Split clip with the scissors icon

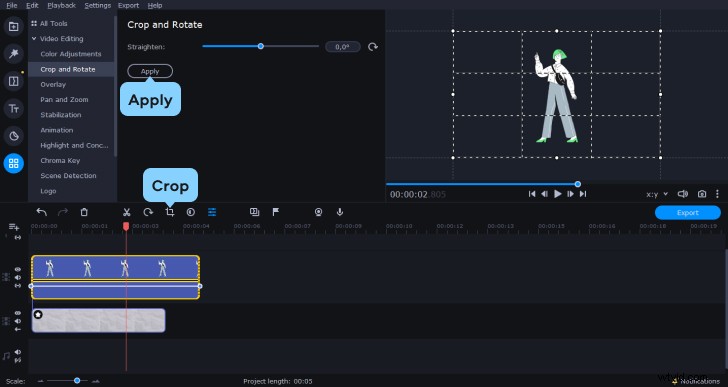[126, 212]
